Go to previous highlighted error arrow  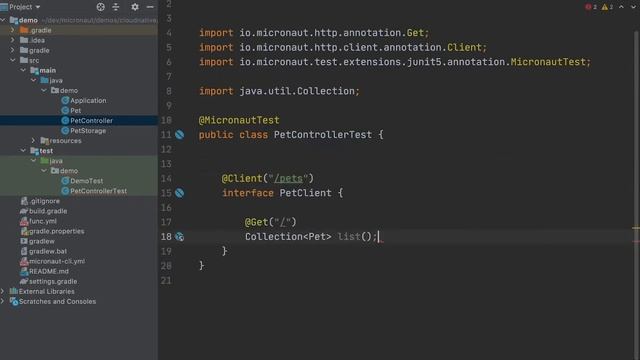(621, 7)
